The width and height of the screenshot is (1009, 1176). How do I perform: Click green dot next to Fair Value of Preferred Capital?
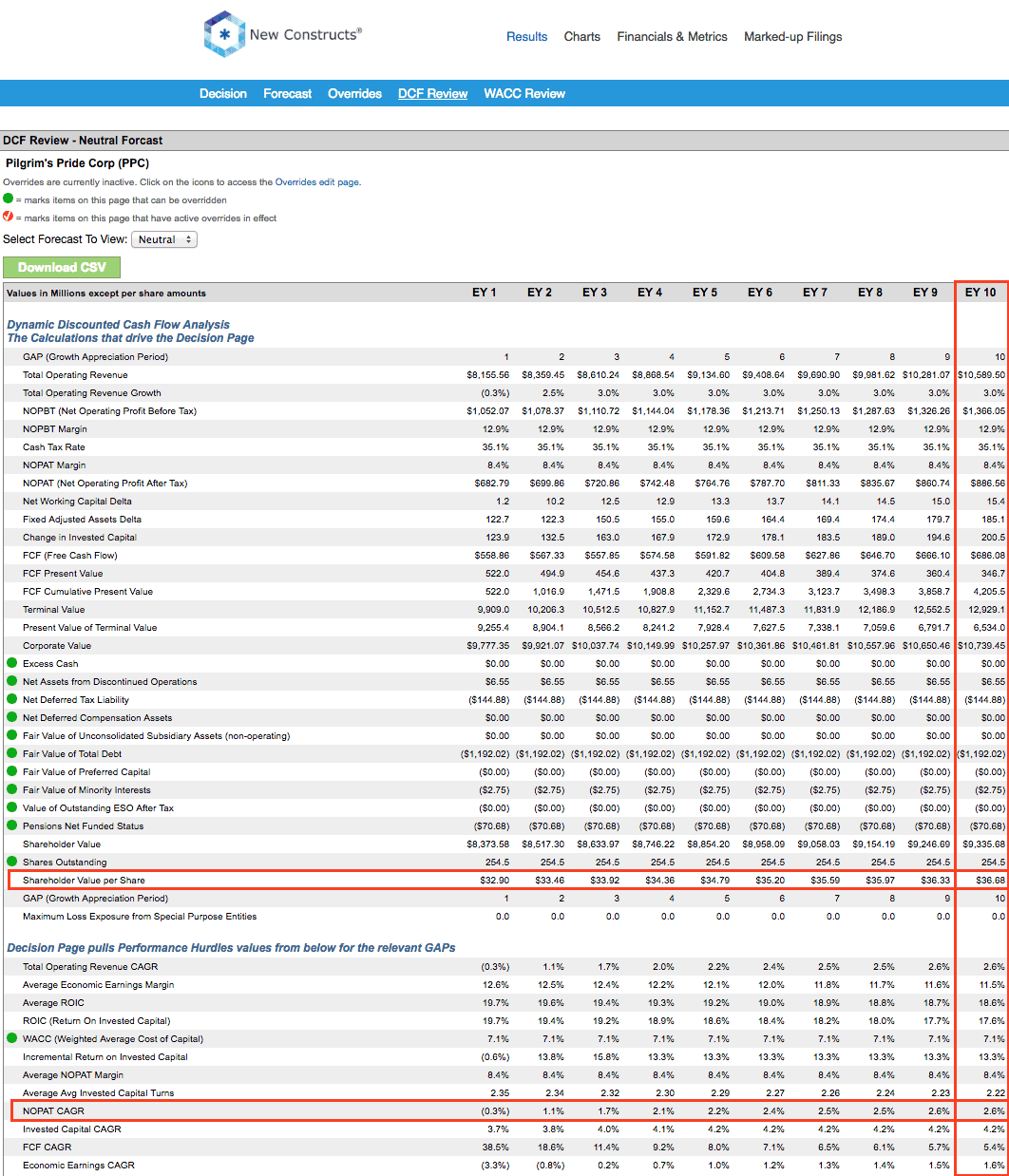(12, 771)
